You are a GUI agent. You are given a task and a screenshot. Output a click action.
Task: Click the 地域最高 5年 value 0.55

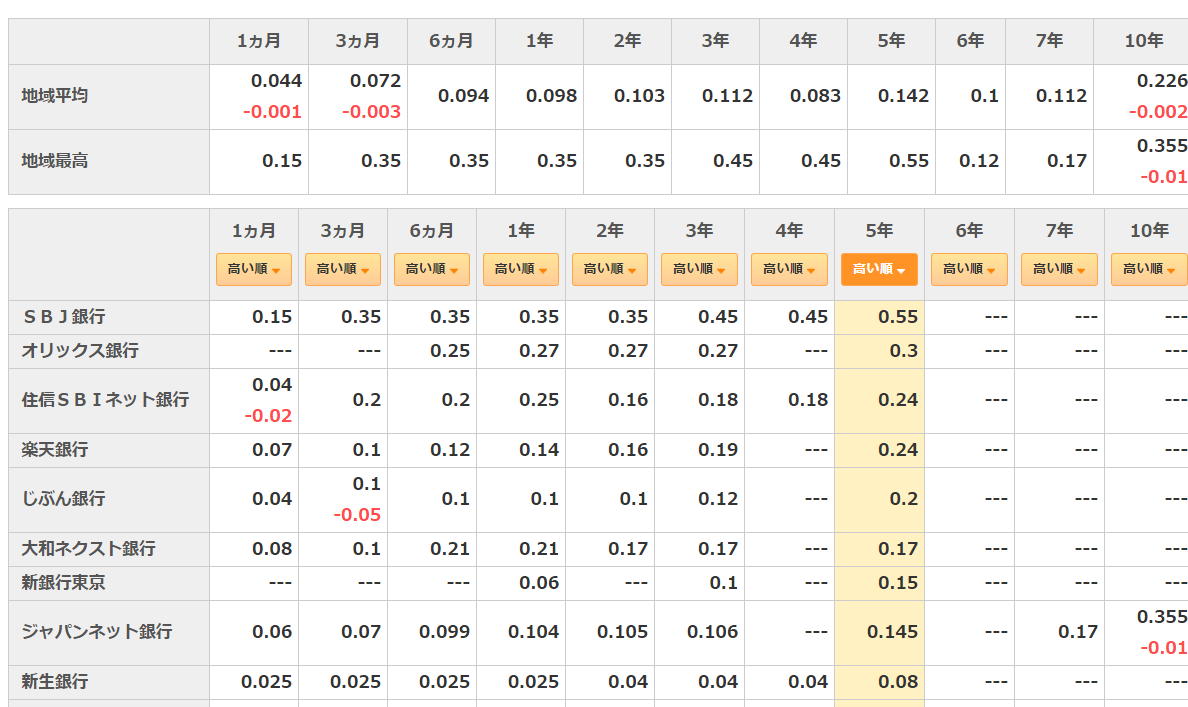909,161
